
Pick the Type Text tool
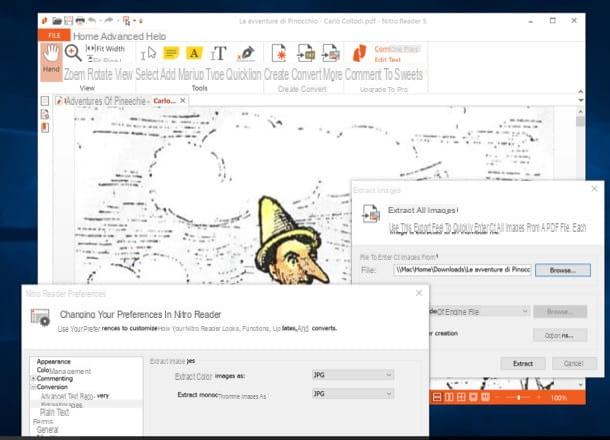pyautogui.click(x=218, y=54)
